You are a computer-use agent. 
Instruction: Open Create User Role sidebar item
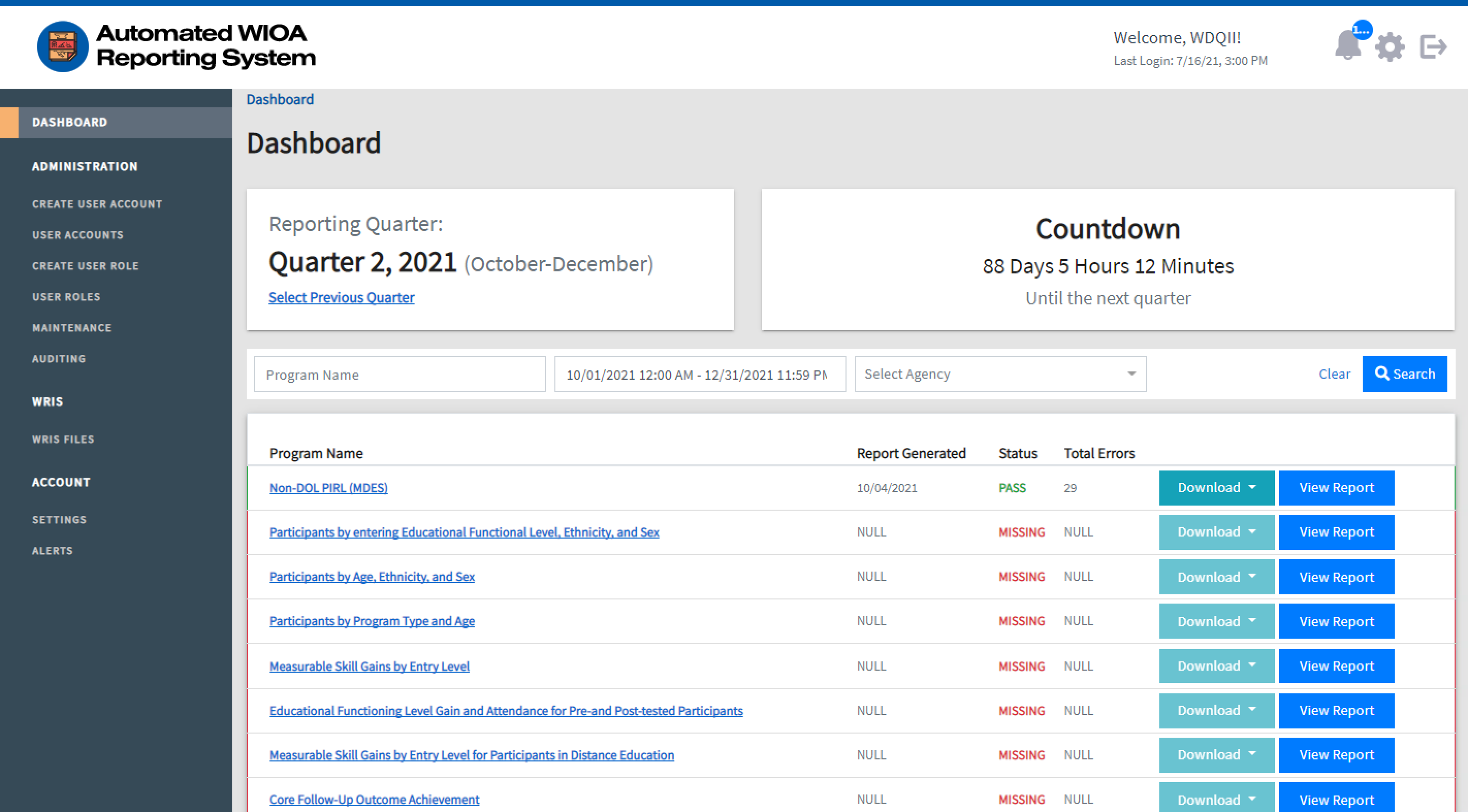[x=86, y=266]
